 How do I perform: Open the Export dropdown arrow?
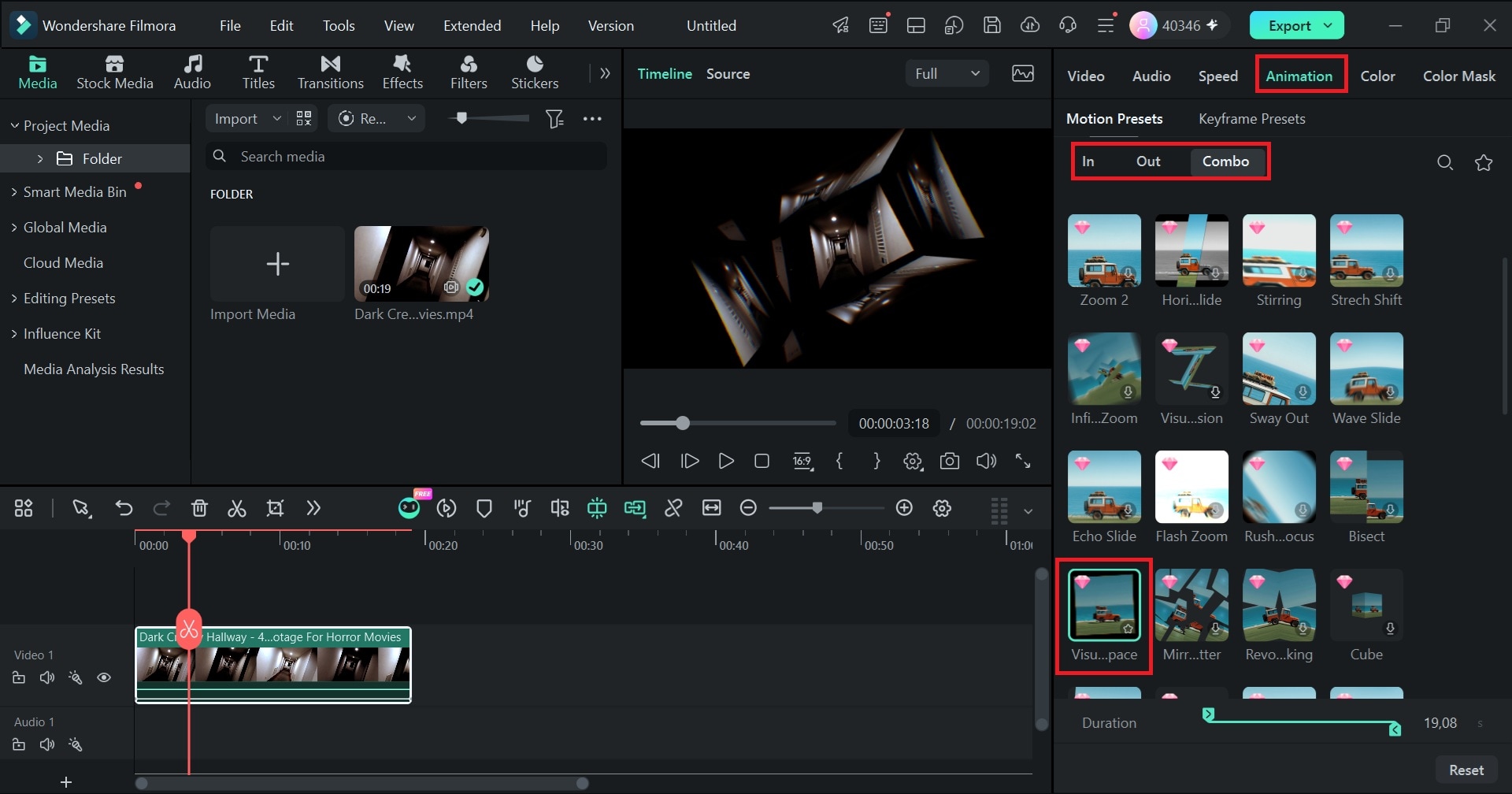1329,25
